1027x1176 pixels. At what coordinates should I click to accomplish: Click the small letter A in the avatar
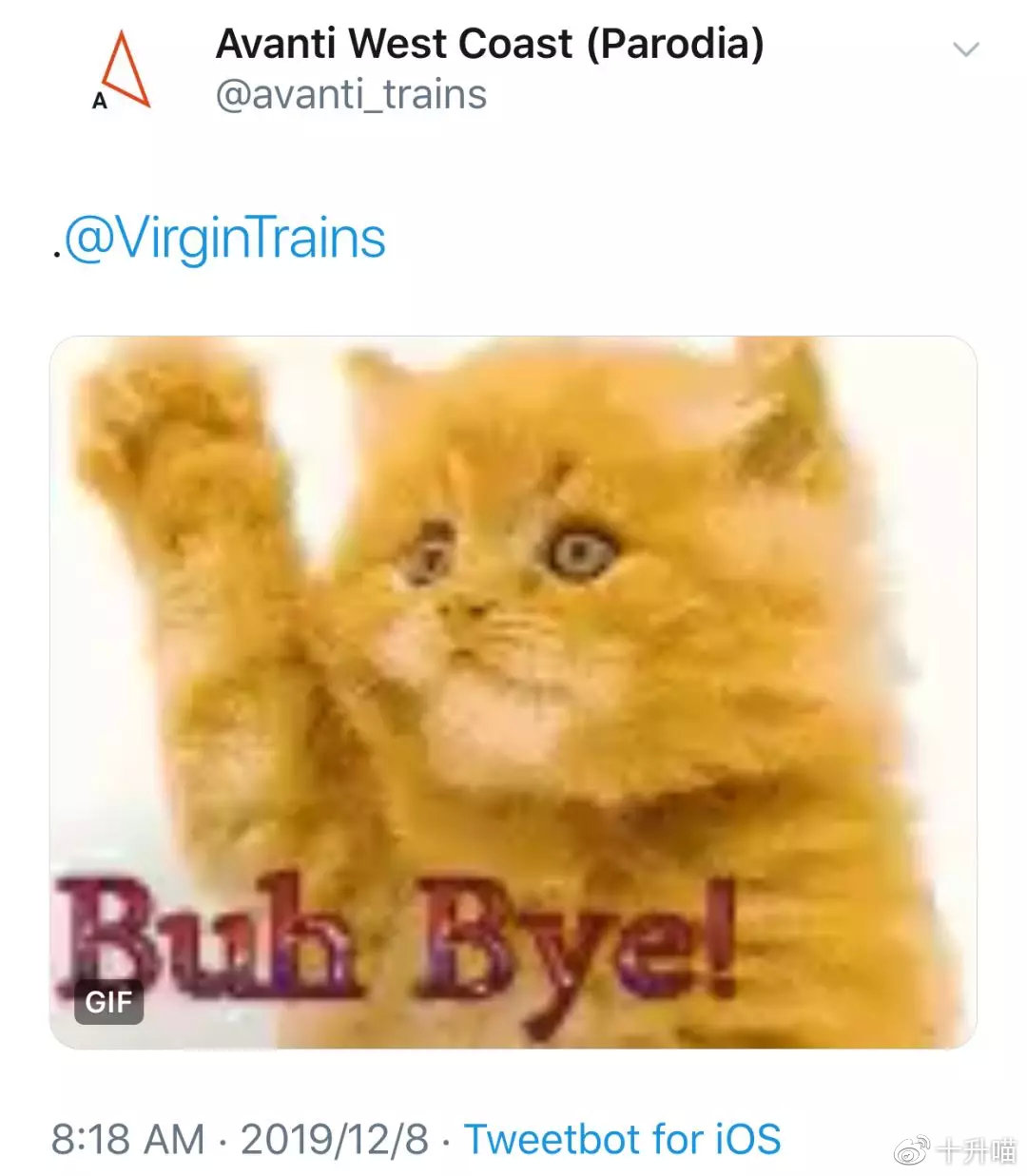coord(99,101)
